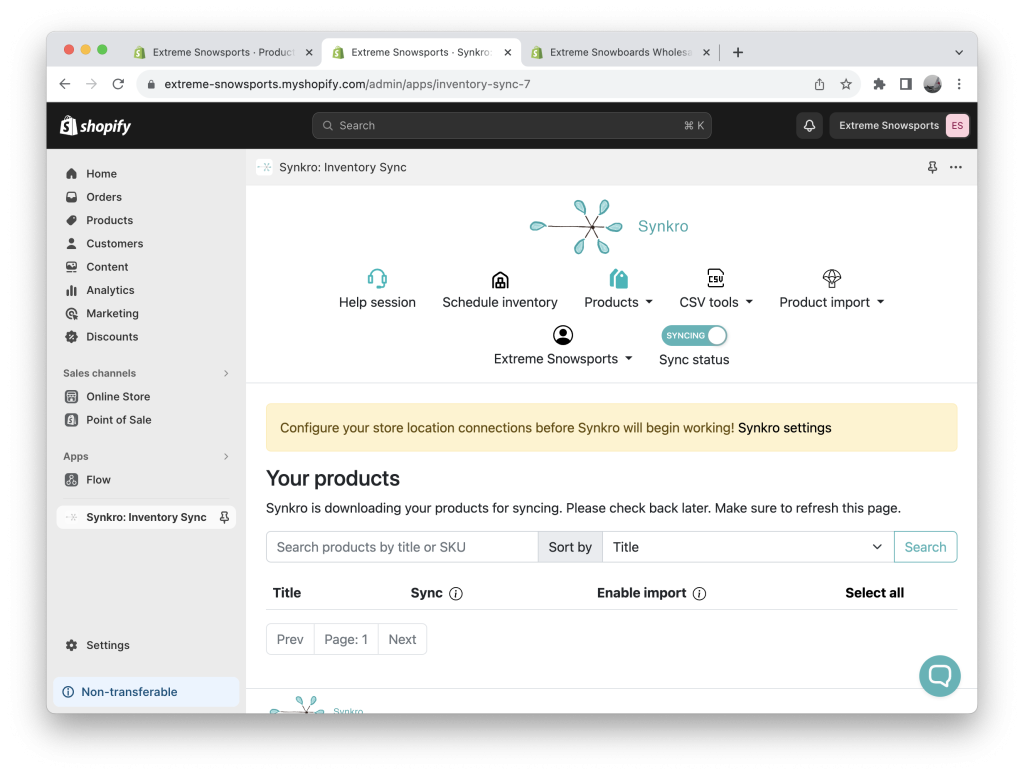
Task: Click the Synkro snowflake logo
Action: 575,226
